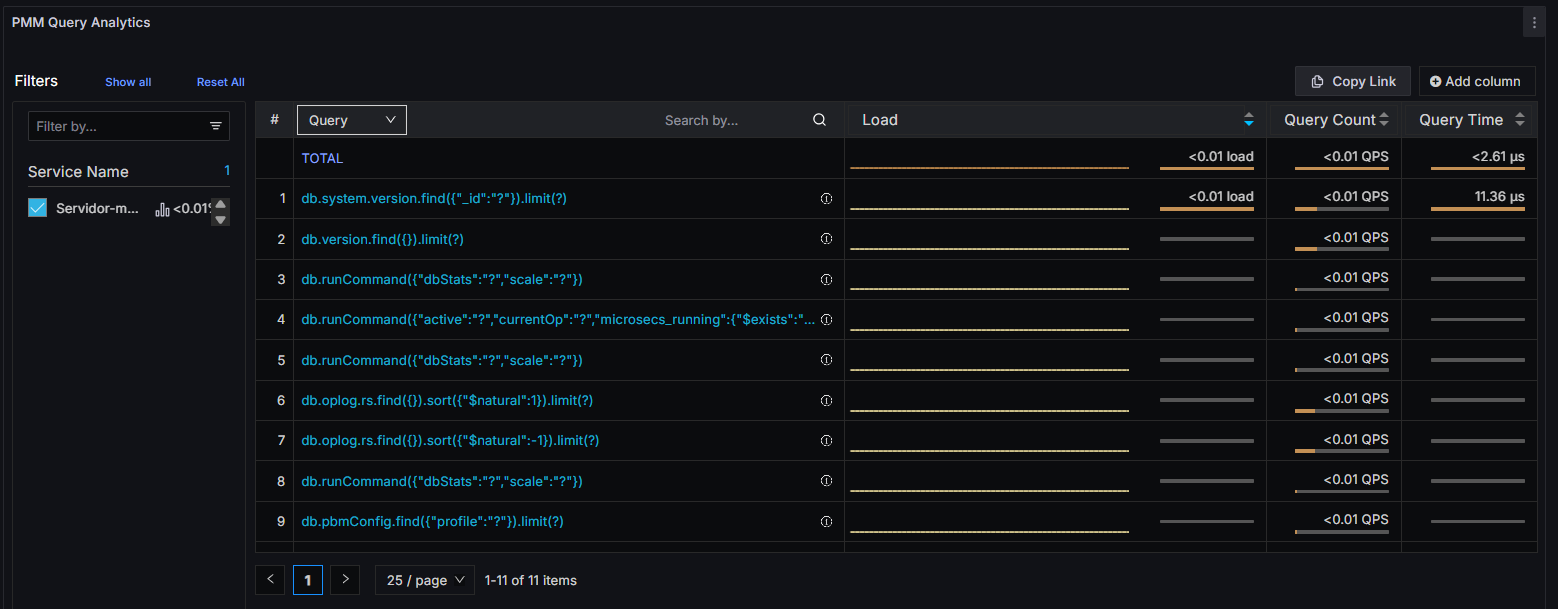The height and width of the screenshot is (609, 1558).
Task: Click info icon for db.version.find query
Action: click(x=826, y=239)
